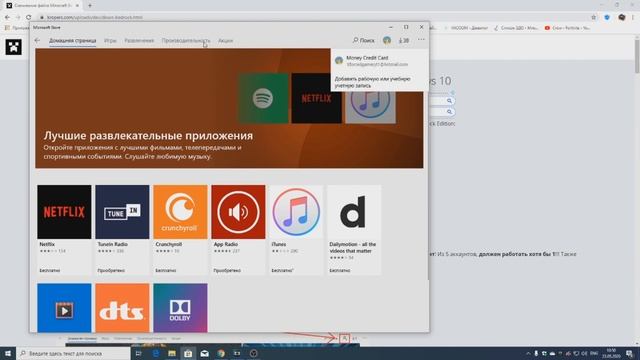Click Chrome browser forward button

(18, 17)
